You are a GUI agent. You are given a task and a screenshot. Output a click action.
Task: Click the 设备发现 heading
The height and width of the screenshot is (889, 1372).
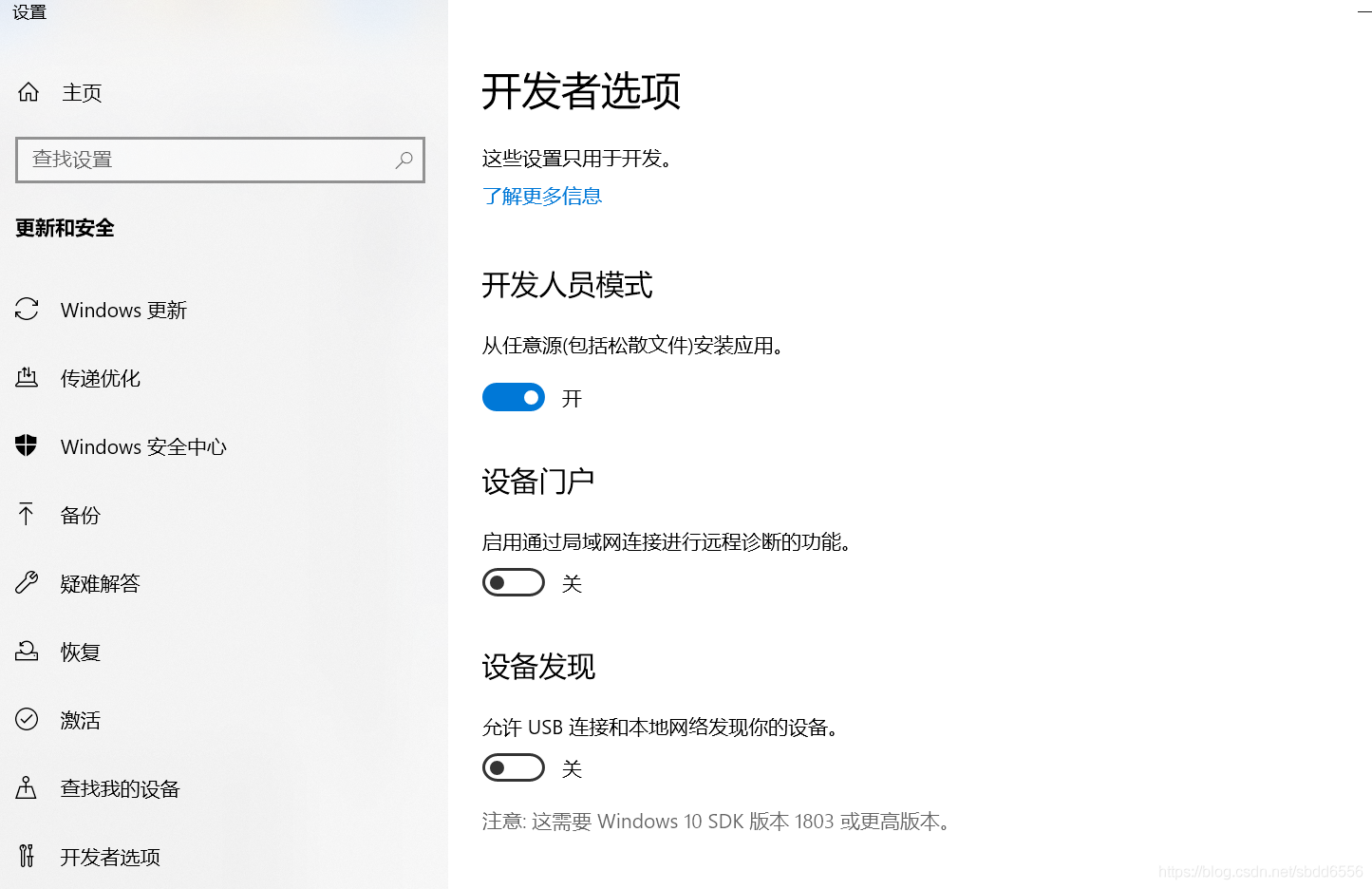pyautogui.click(x=538, y=666)
